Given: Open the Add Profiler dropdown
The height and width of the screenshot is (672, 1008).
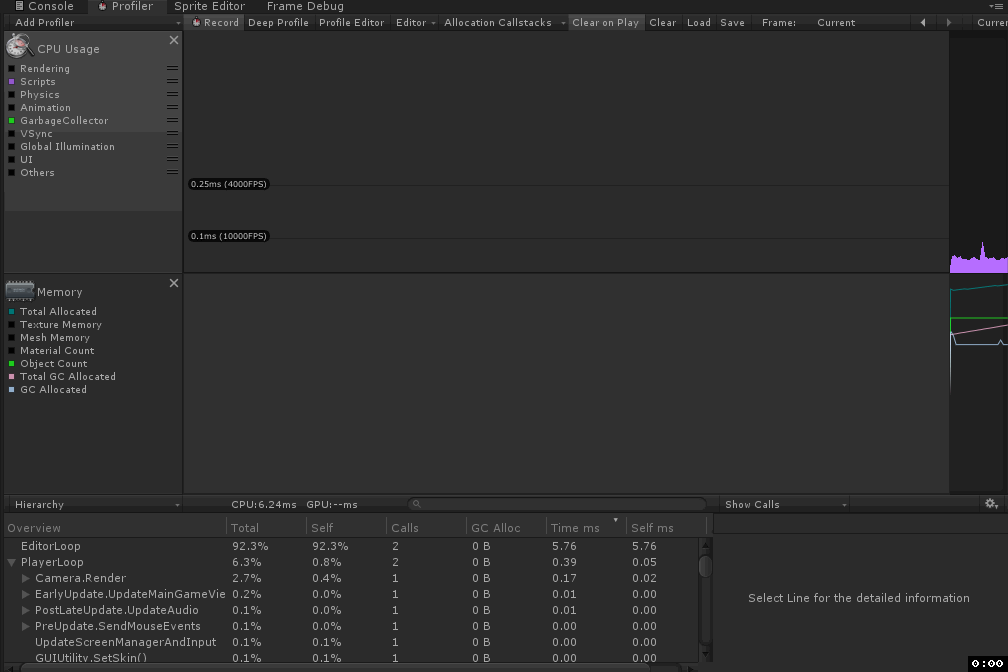Looking at the screenshot, I should [x=94, y=23].
